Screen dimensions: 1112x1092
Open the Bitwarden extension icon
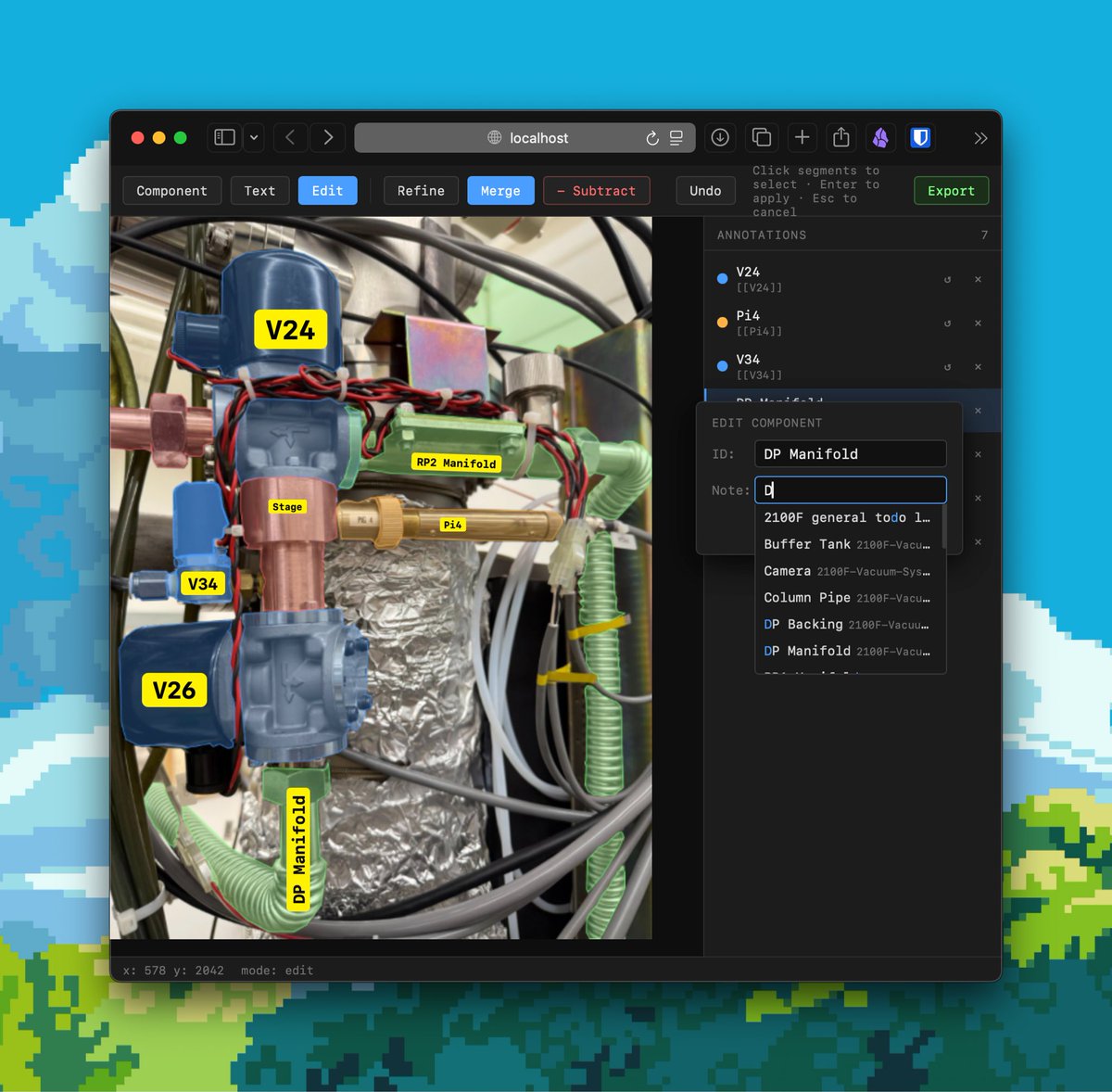point(920,137)
